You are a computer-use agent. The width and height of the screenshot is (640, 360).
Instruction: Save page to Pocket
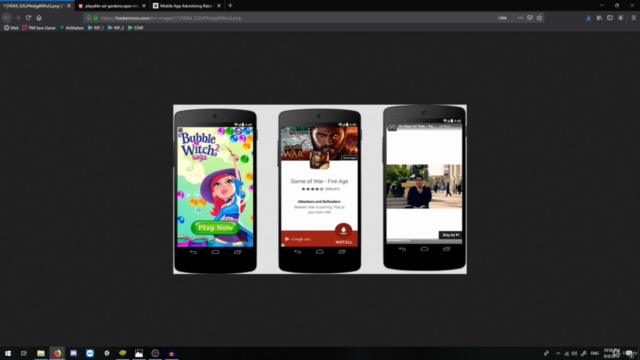coord(530,18)
